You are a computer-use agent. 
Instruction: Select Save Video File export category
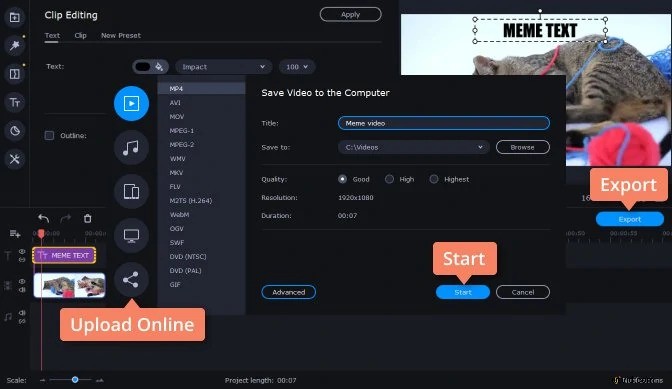pyautogui.click(x=131, y=103)
